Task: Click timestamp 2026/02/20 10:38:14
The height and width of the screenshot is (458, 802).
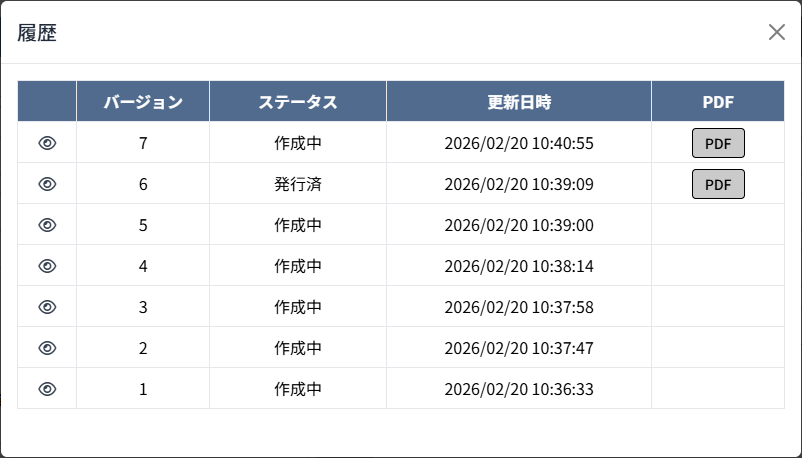Action: click(519, 266)
